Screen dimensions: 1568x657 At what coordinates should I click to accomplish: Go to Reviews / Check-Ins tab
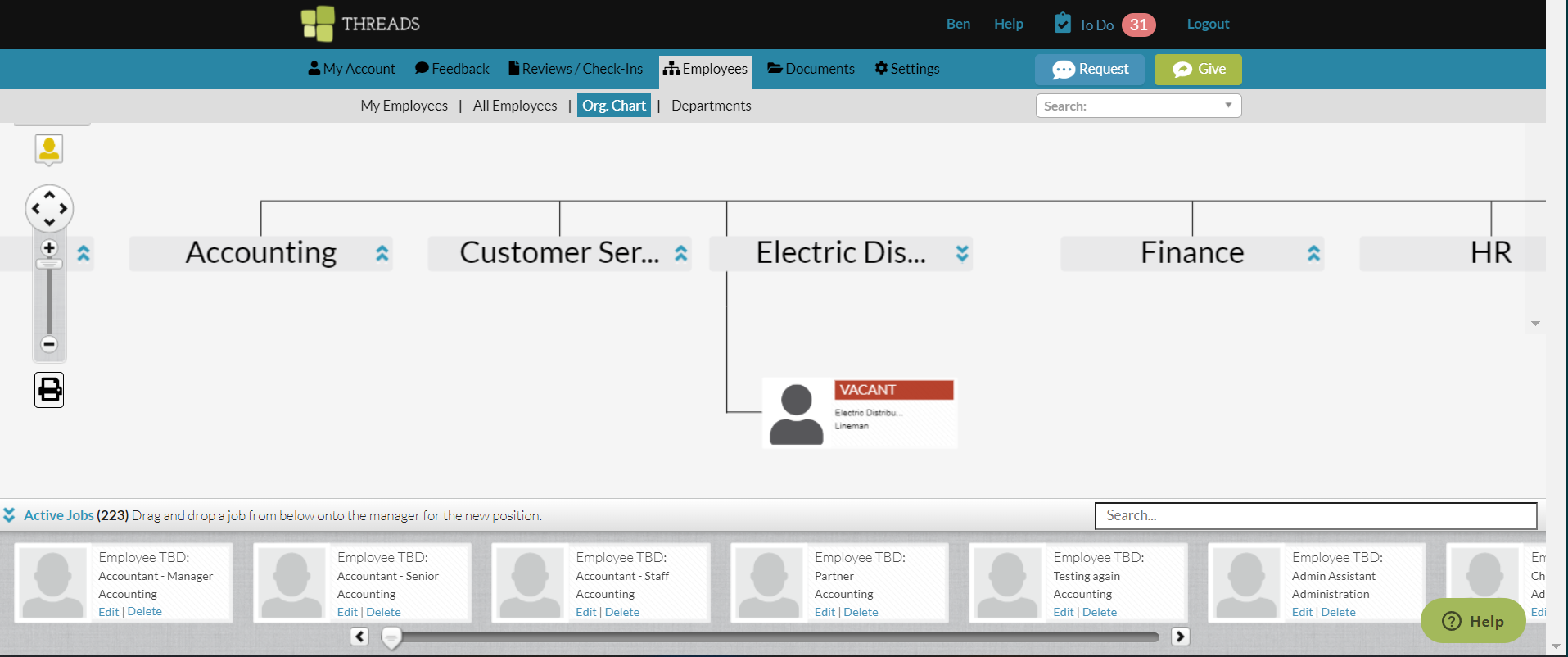click(576, 69)
